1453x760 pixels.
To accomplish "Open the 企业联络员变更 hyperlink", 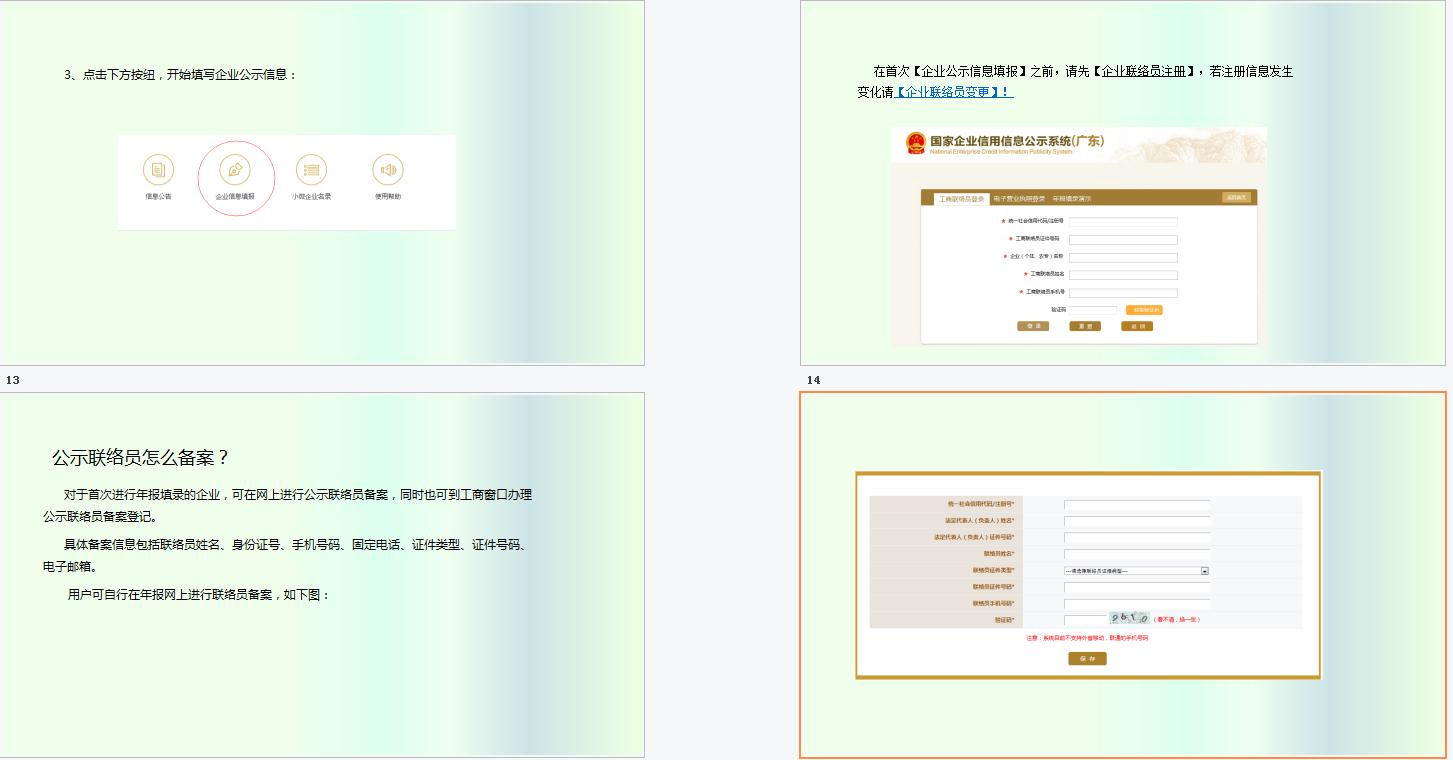I will 952,90.
